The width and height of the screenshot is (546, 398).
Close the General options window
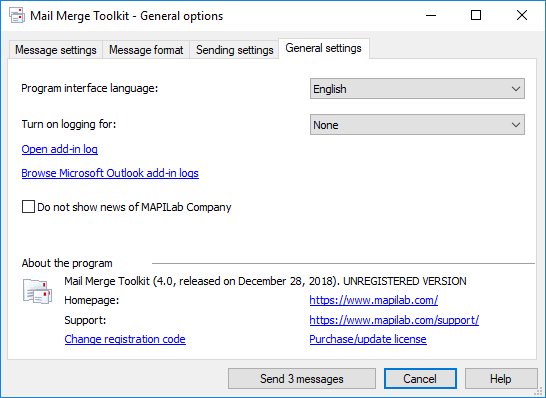[x=522, y=15]
